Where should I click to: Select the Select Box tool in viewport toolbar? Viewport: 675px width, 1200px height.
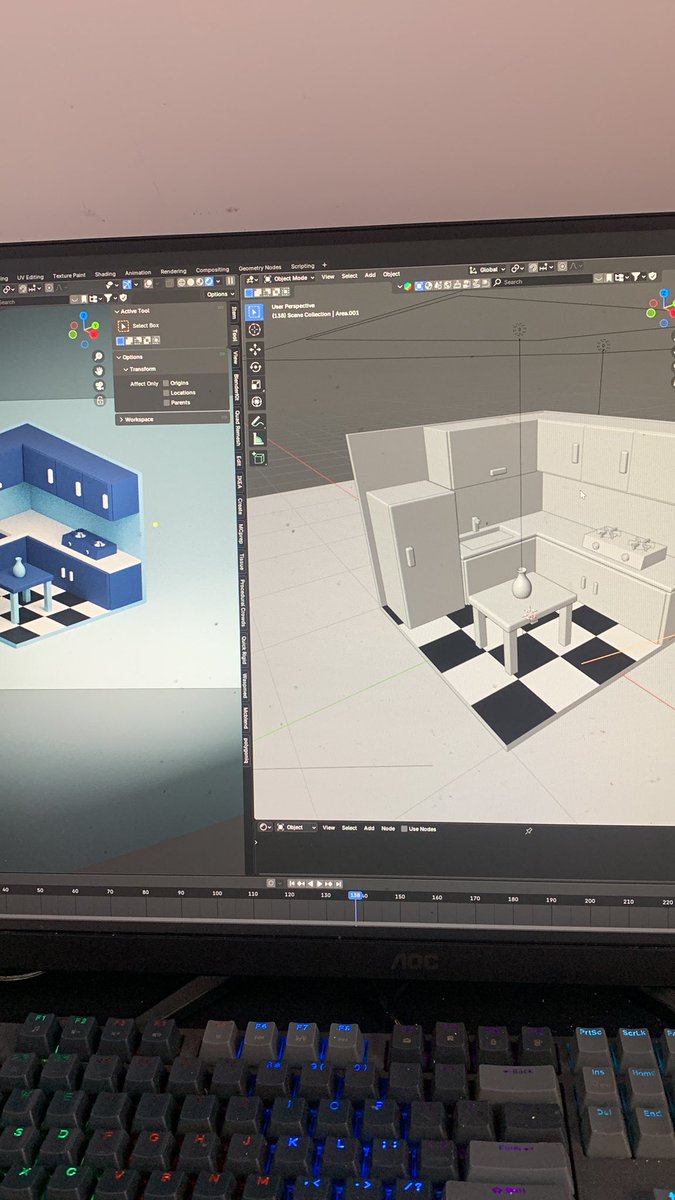coord(254,312)
